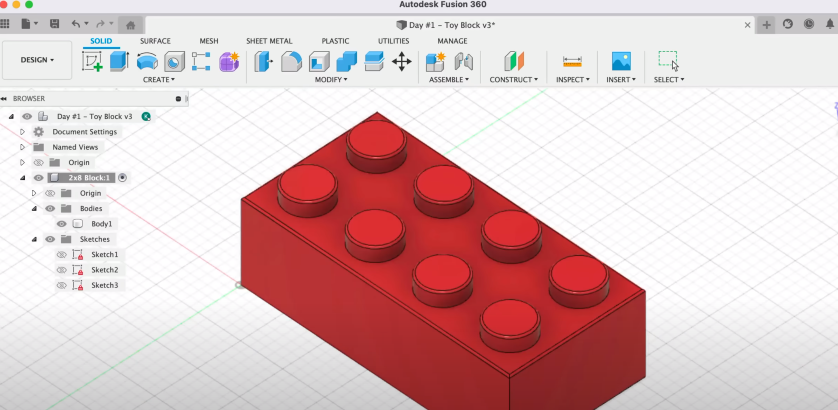Collapse the 2x8 Block:1 component

pyautogui.click(x=22, y=178)
